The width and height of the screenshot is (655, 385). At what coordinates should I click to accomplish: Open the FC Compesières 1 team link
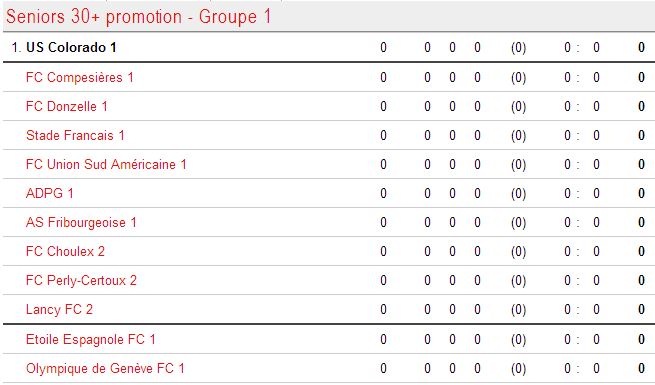coord(79,77)
